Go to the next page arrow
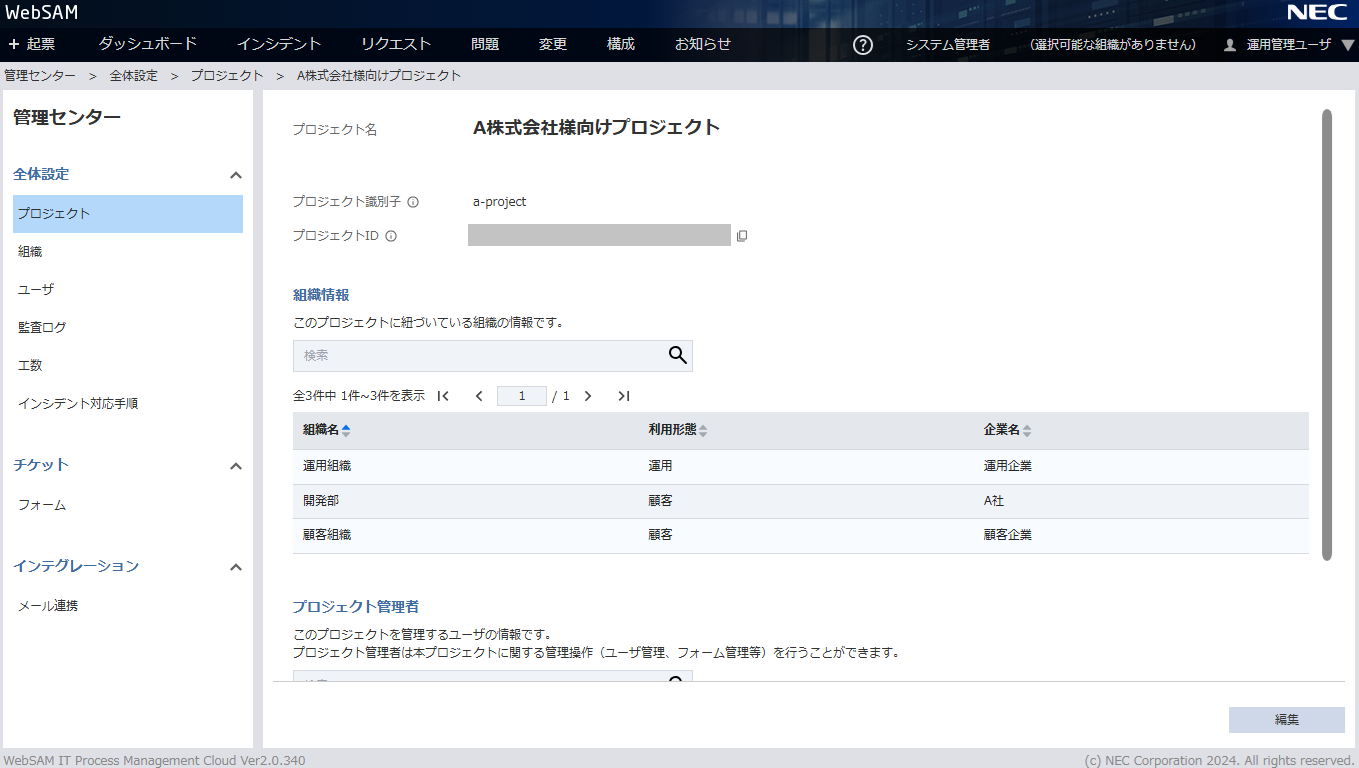Viewport: 1359px width, 768px height. click(588, 396)
